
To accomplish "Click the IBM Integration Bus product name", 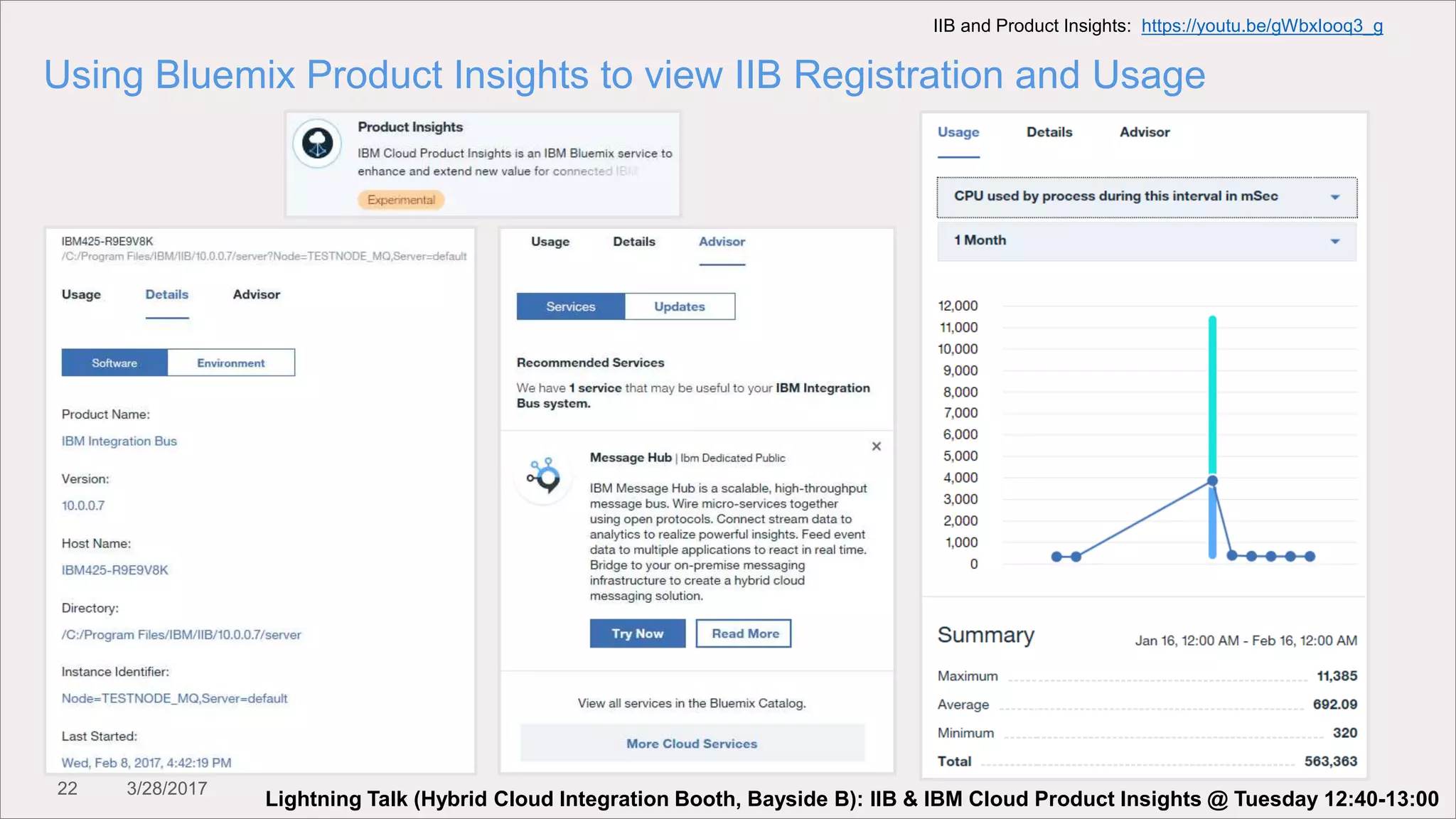I will coord(119,441).
